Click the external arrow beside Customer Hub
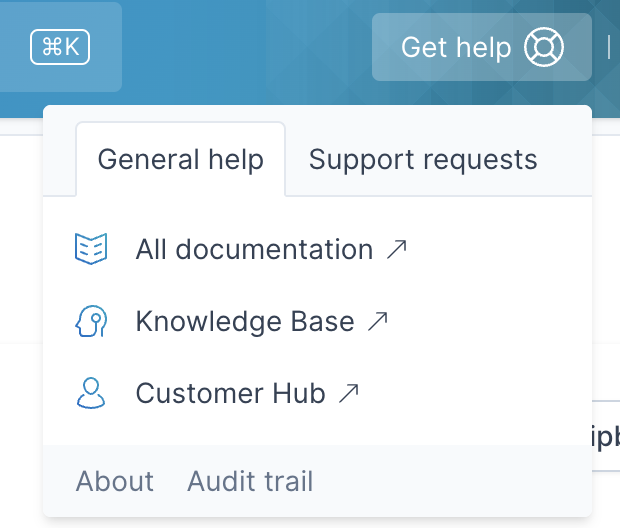 click(348, 393)
